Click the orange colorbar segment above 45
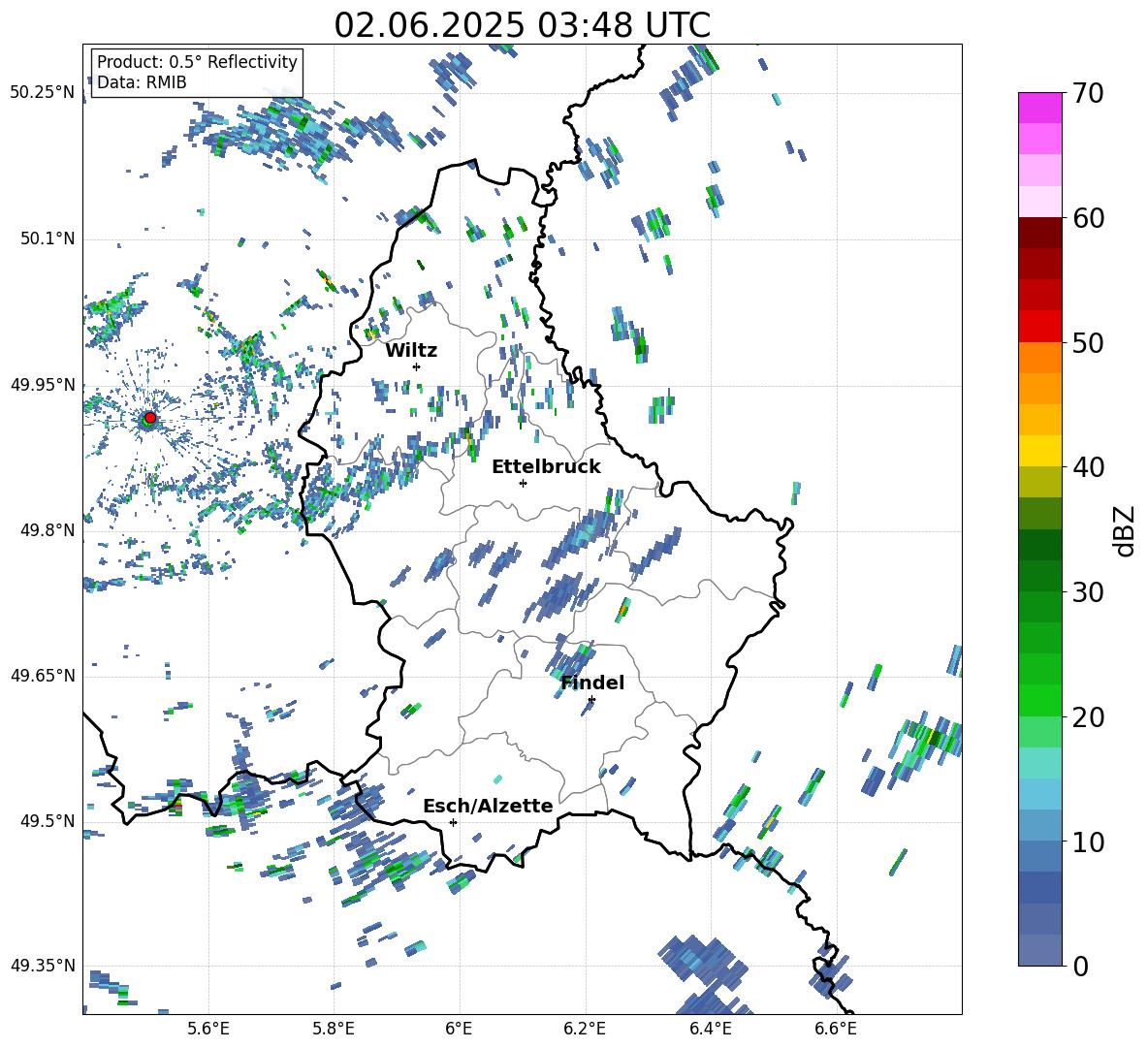Image resolution: width=1148 pixels, height=1048 pixels. [x=1039, y=389]
